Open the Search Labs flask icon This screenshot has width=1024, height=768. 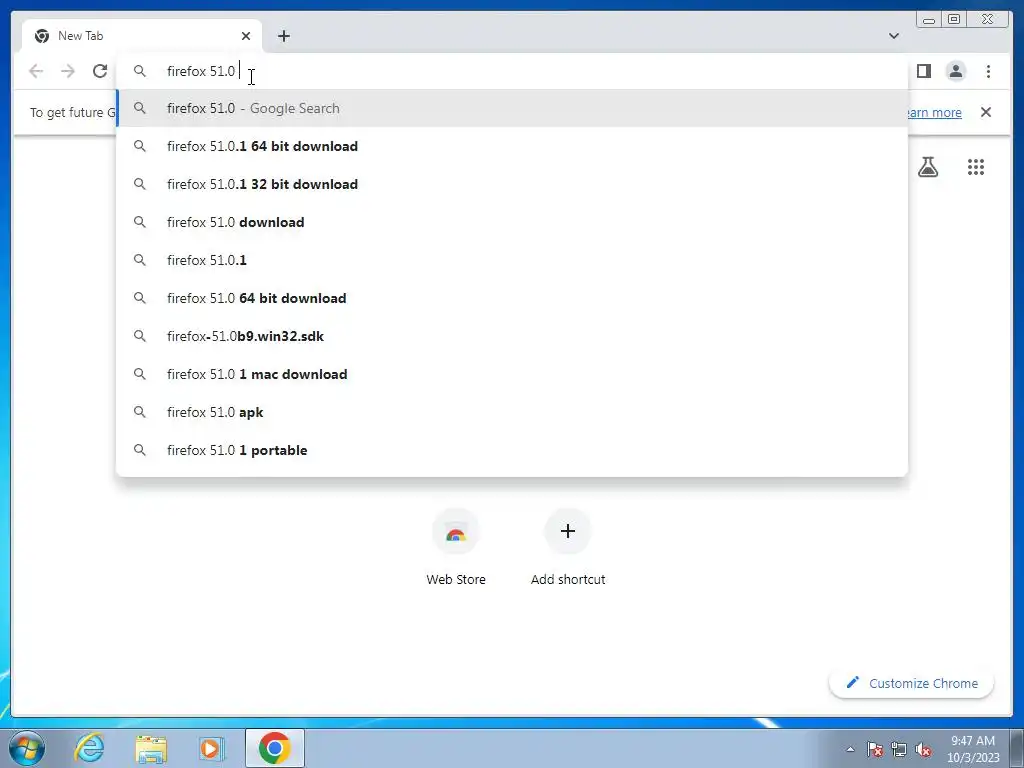928,167
